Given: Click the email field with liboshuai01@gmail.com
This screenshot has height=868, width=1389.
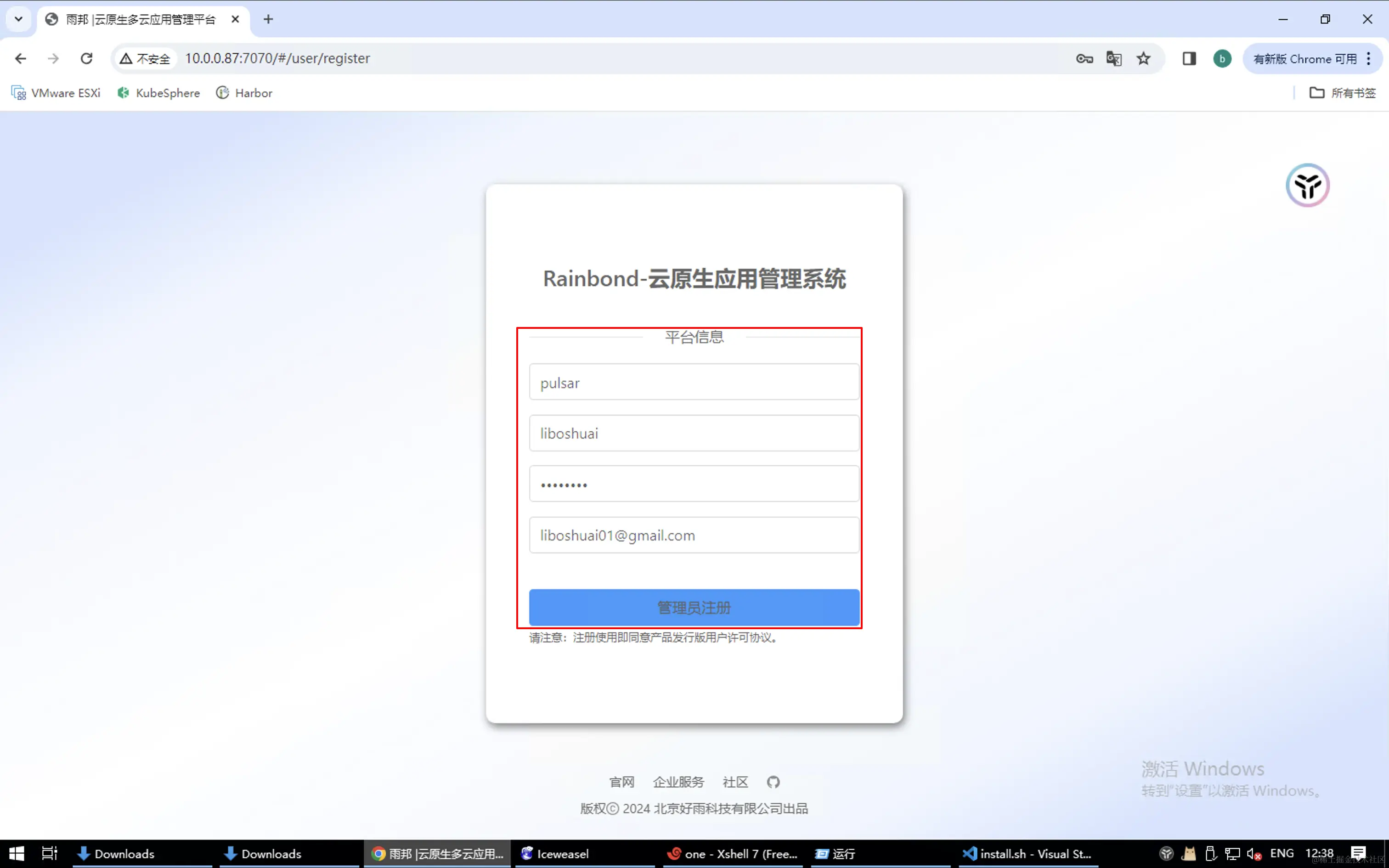Looking at the screenshot, I should pos(694,535).
